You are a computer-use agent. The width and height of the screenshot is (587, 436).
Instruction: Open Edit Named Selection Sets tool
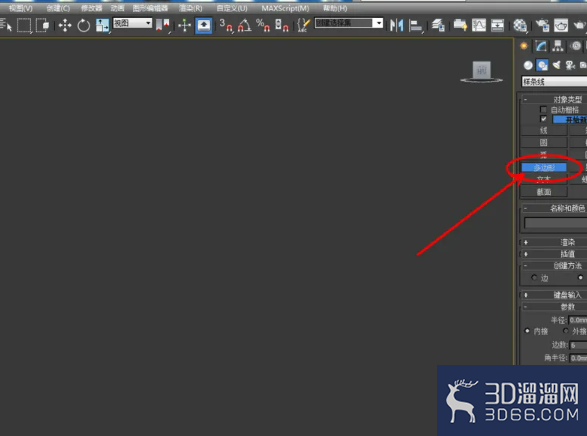click(x=304, y=25)
